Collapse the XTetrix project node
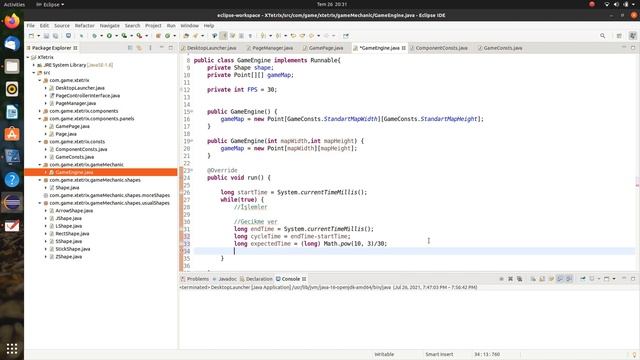The width and height of the screenshot is (640, 360). [28, 58]
